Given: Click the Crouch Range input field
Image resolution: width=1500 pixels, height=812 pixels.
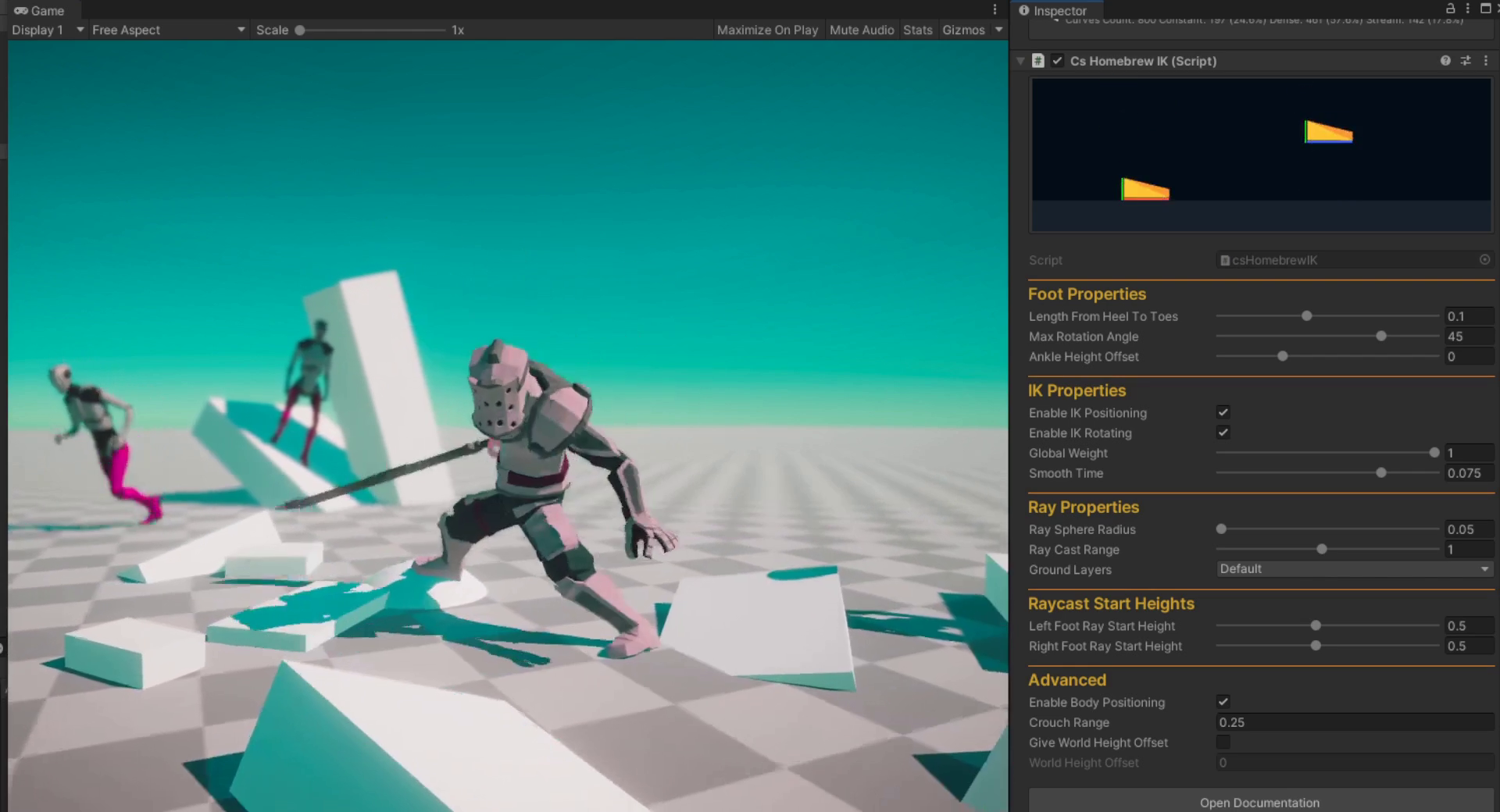Looking at the screenshot, I should point(1355,722).
